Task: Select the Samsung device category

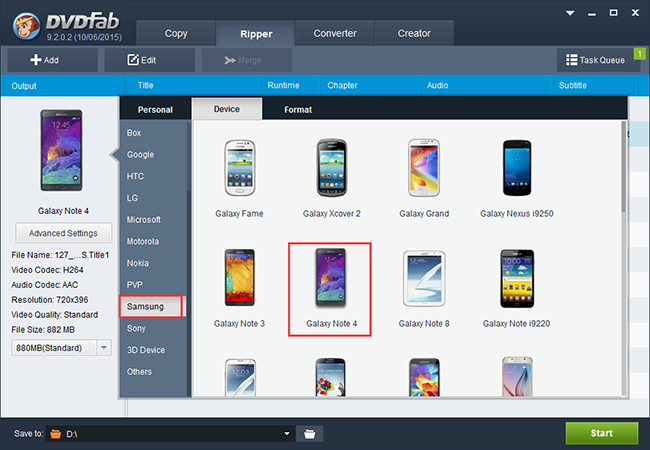Action: coord(151,307)
